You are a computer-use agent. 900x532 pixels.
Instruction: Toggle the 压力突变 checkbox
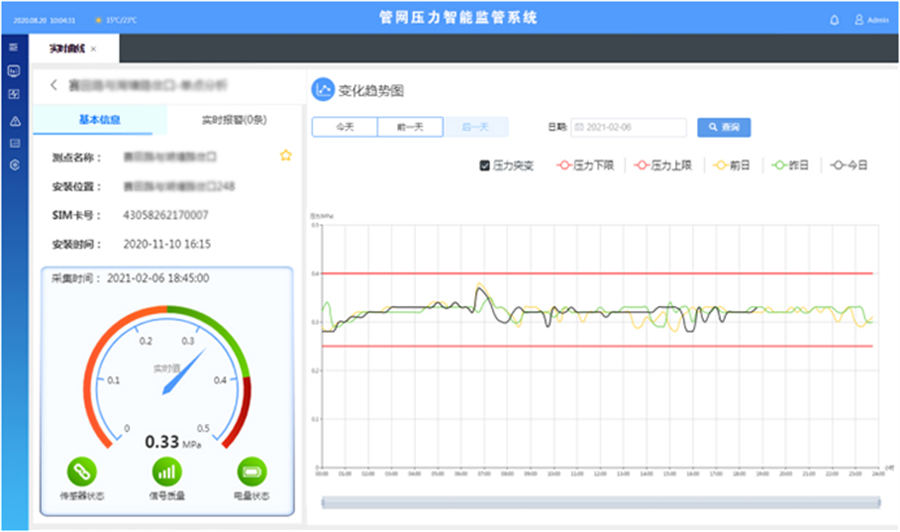(484, 165)
